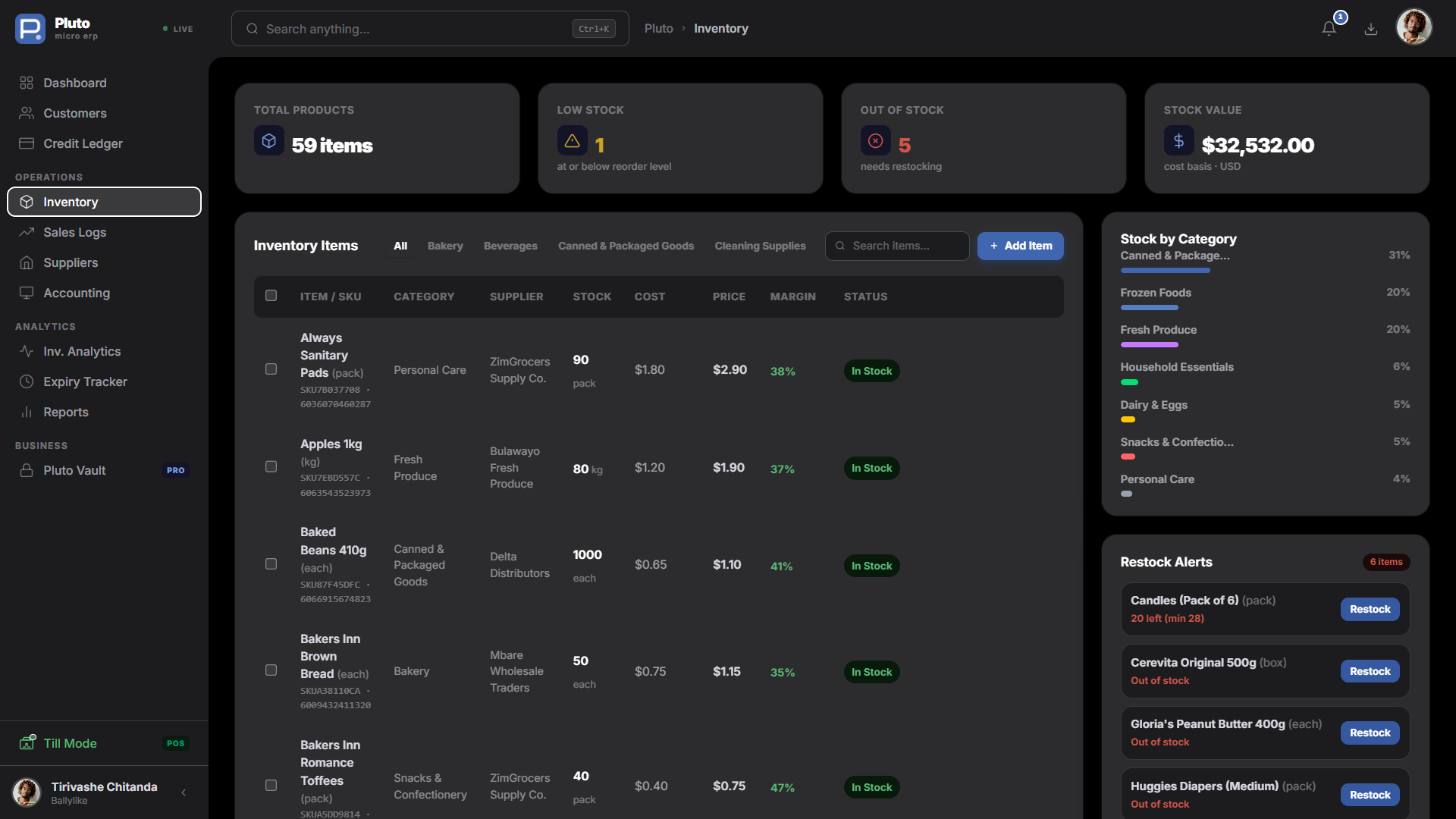Click the Pluto logo icon
The width and height of the screenshot is (1456, 819).
point(30,29)
